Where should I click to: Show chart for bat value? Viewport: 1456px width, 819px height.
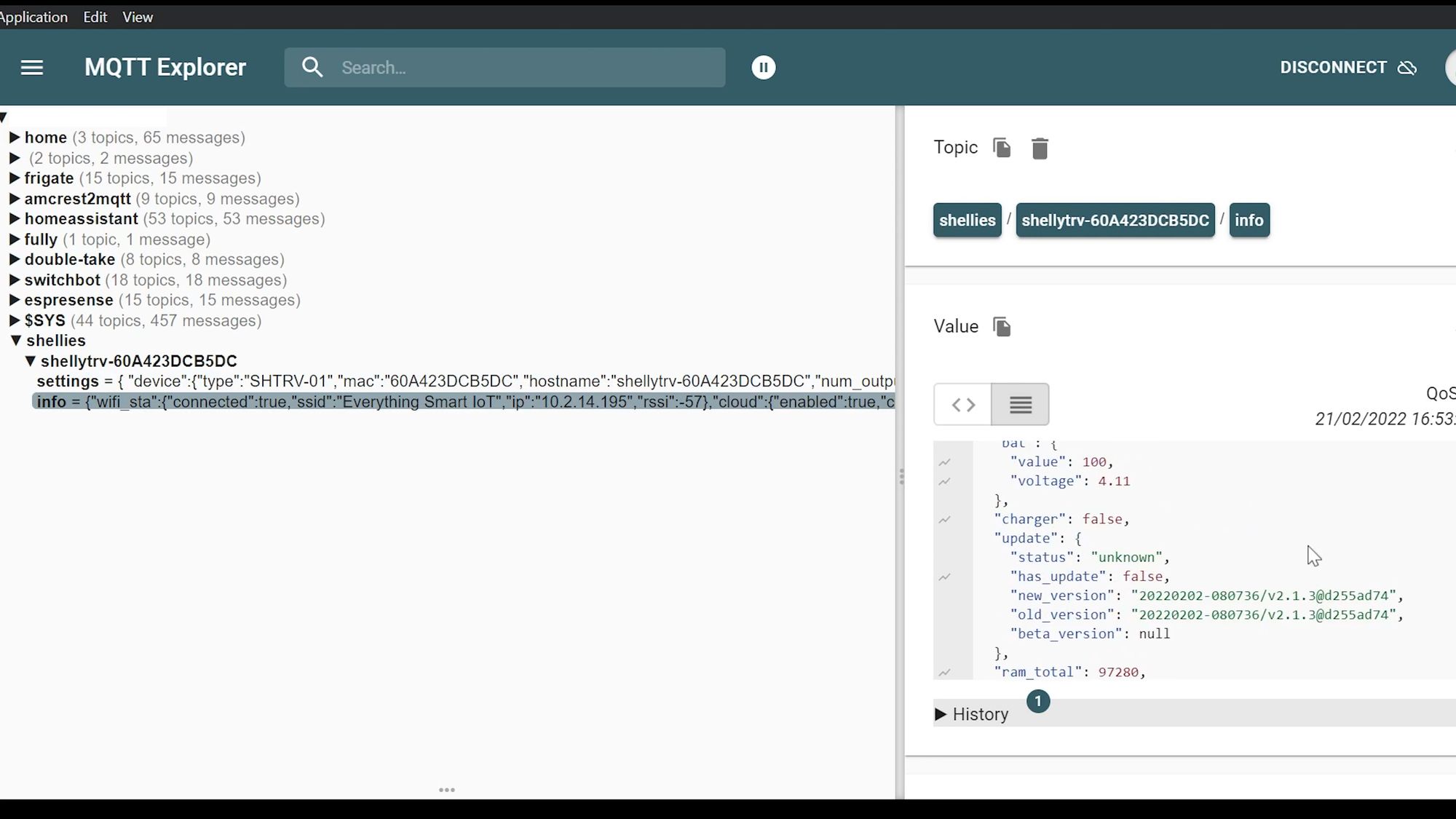(945, 462)
